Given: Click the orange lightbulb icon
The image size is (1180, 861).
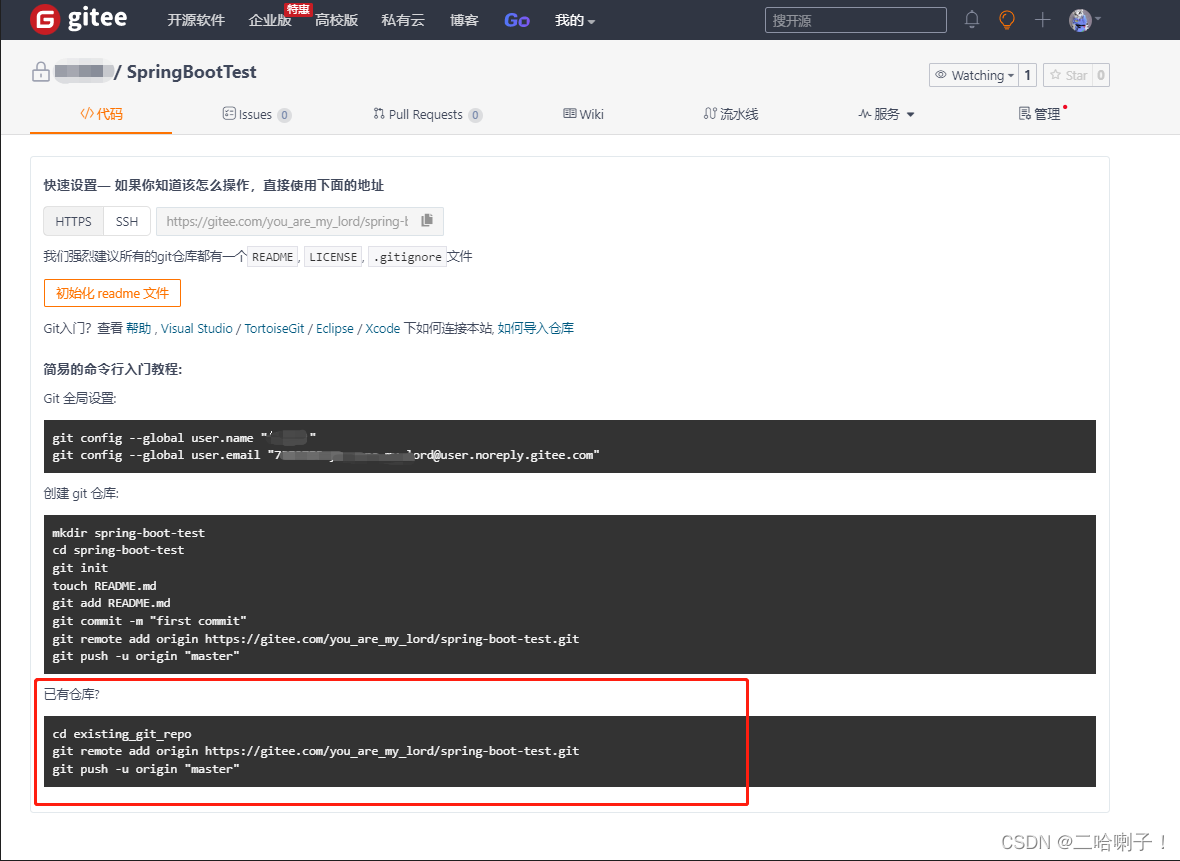Looking at the screenshot, I should 1006,20.
